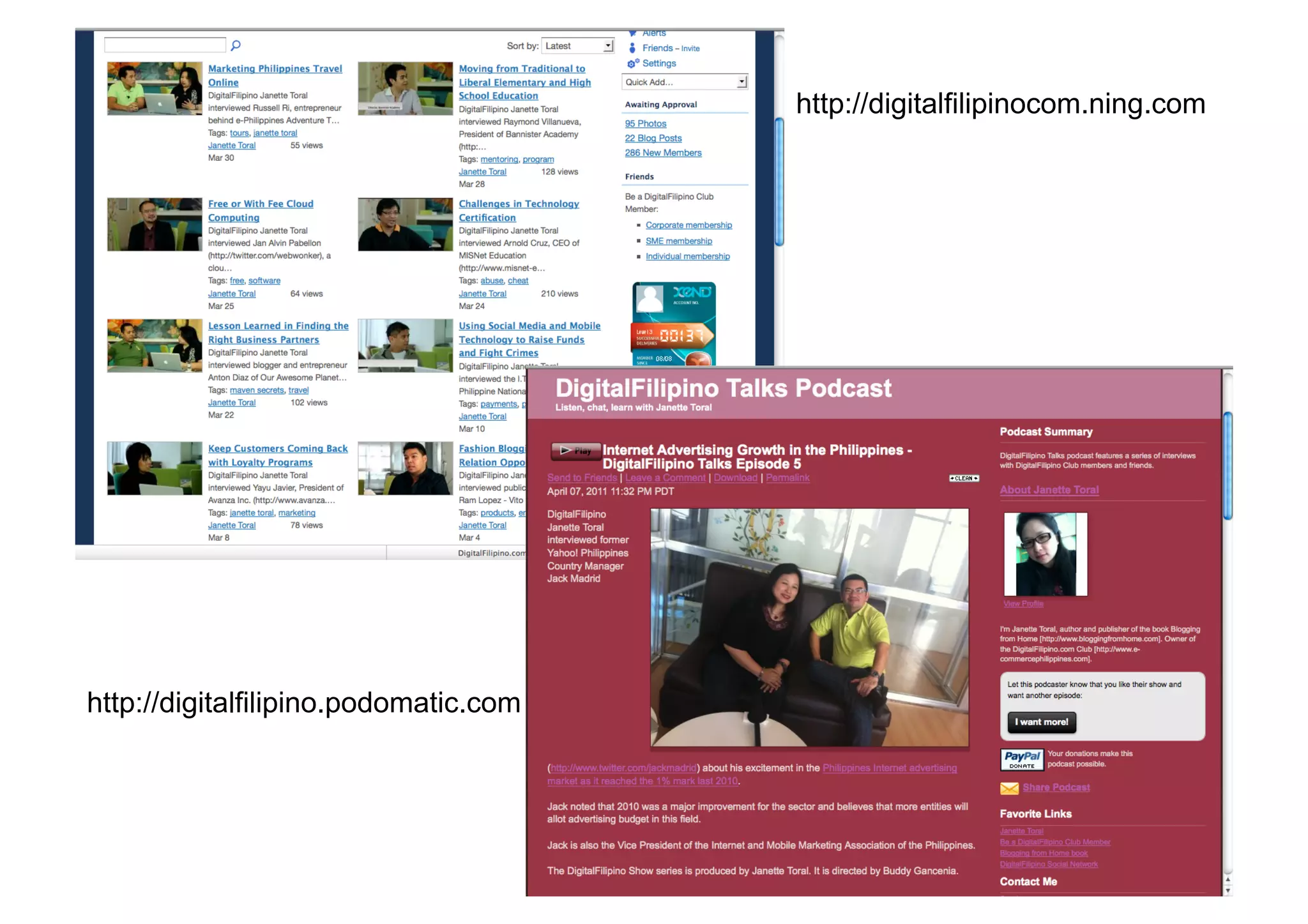Click the mentoring tag
Image resolution: width=1308 pixels, height=924 pixels.
[499, 160]
